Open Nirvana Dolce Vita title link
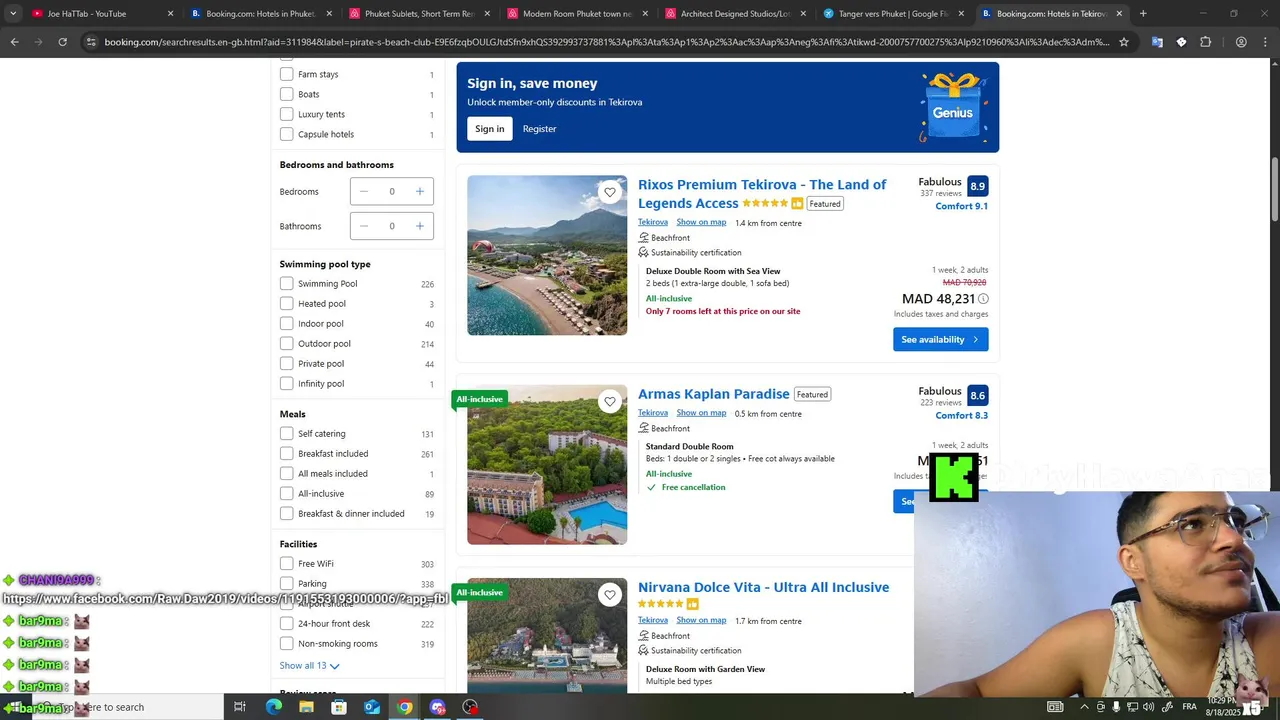 coord(763,587)
